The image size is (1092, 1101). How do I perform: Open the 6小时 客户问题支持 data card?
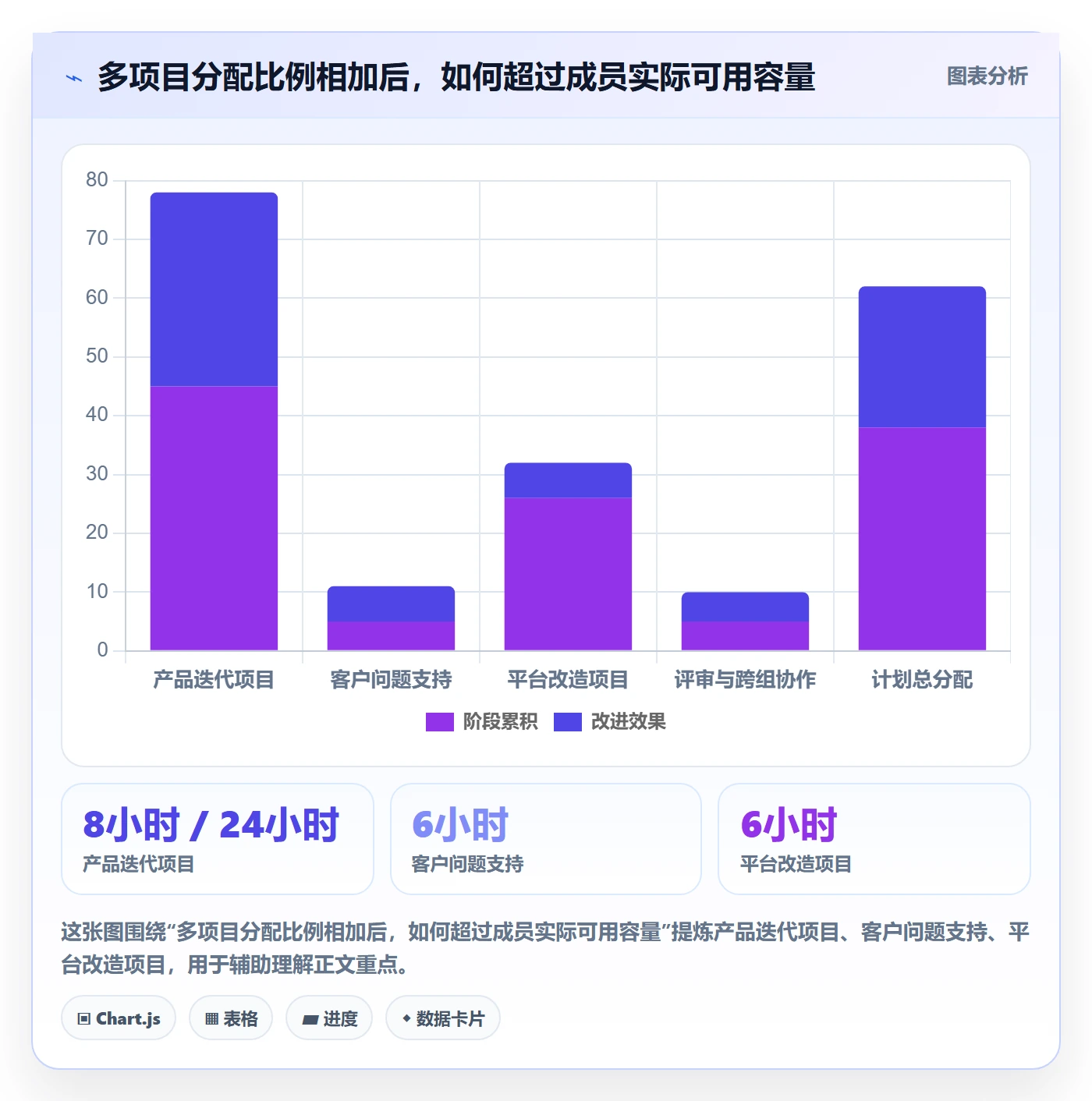click(x=546, y=839)
